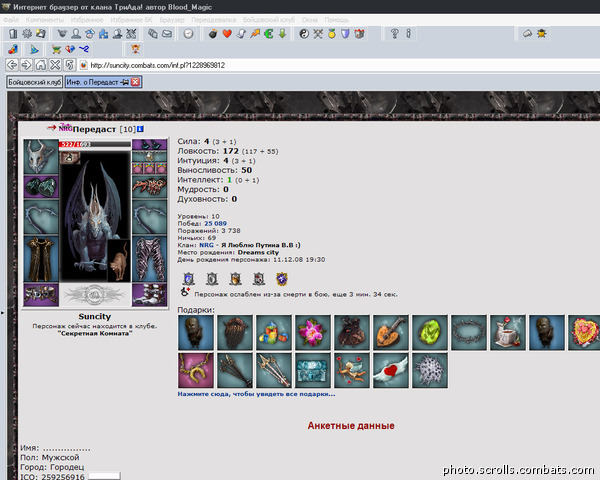Open the 25 089 wins link
The height and width of the screenshot is (480, 600).
tap(215, 224)
